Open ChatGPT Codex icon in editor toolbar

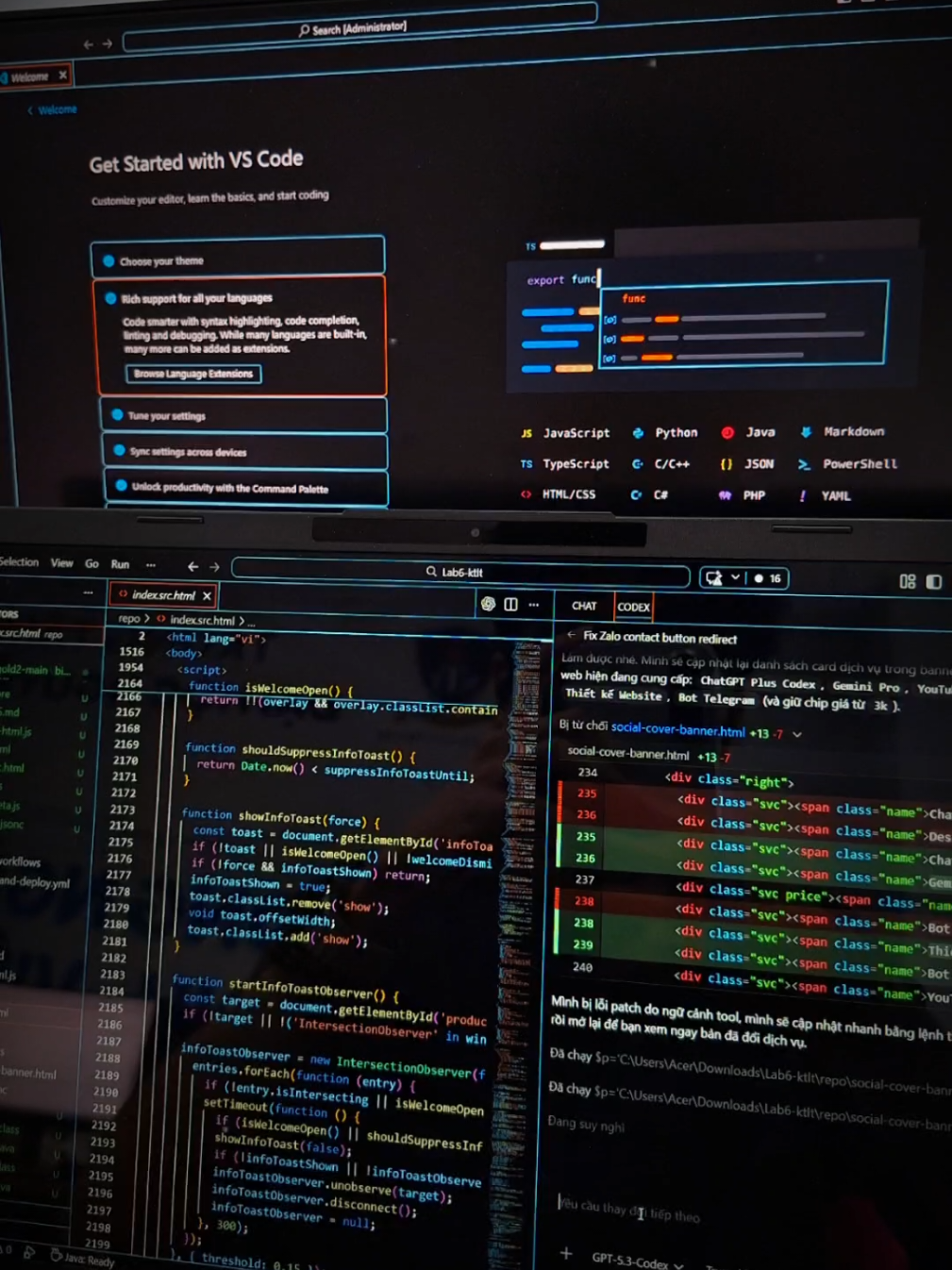coord(488,604)
